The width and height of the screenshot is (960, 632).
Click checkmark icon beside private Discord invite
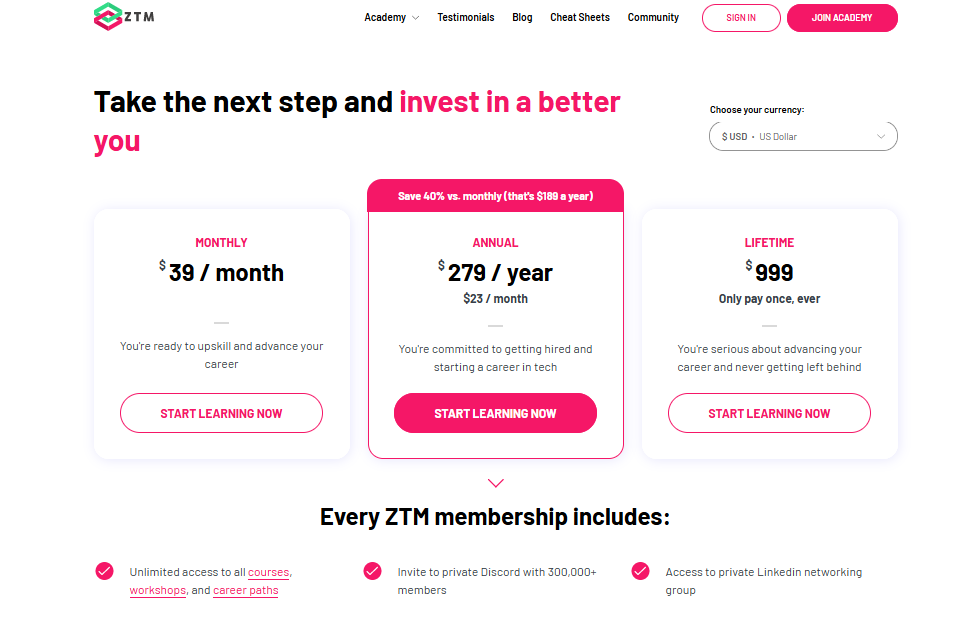pyautogui.click(x=372, y=571)
